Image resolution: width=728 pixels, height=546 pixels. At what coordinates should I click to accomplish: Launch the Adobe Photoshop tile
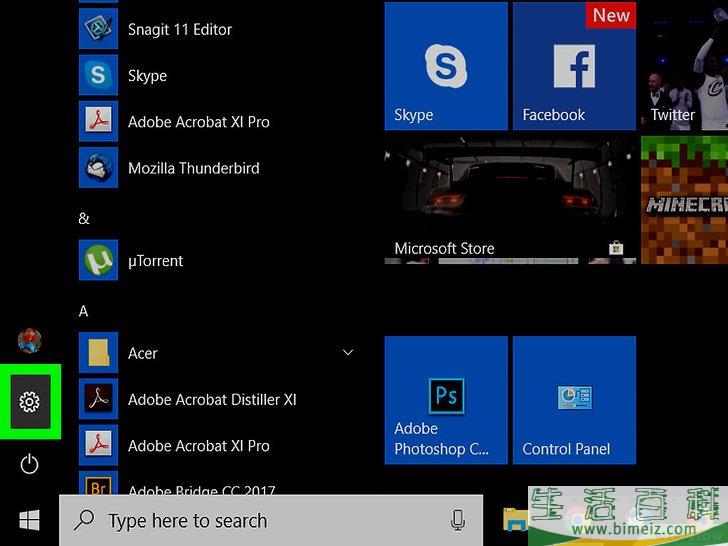pyautogui.click(x=446, y=400)
